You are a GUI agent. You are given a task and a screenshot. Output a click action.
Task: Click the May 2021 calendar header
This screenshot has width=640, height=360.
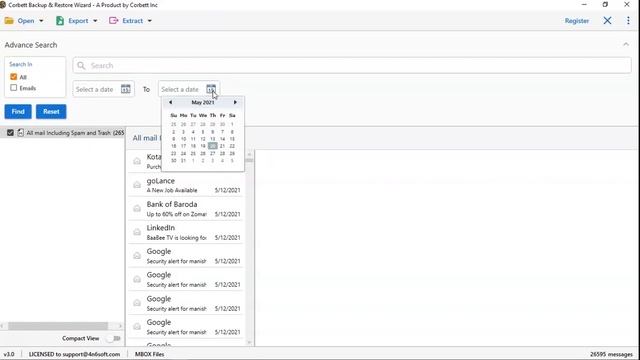pyautogui.click(x=203, y=102)
